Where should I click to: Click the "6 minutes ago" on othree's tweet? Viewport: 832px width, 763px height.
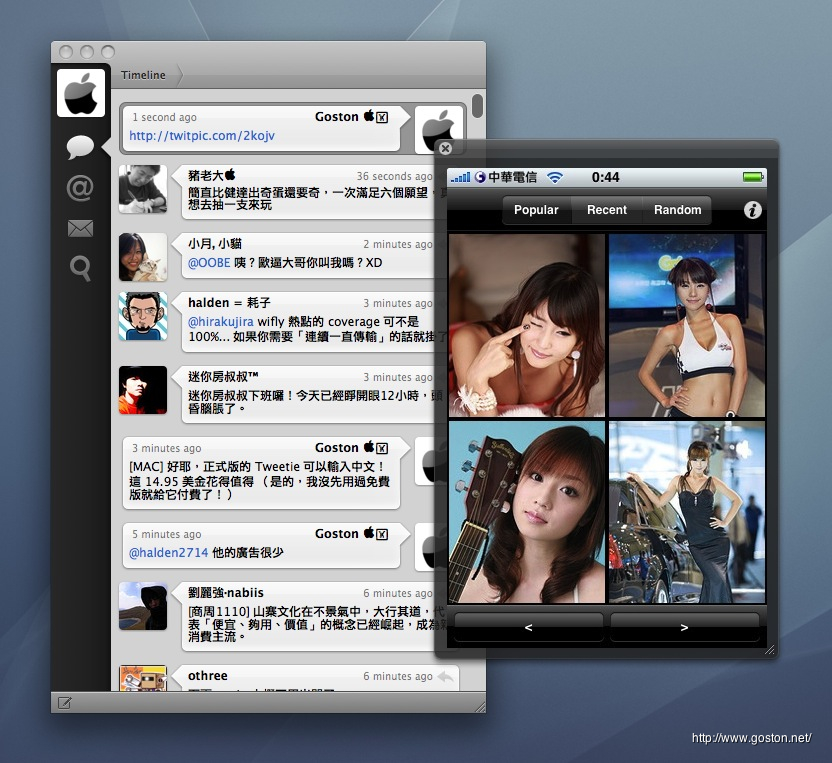click(x=398, y=677)
